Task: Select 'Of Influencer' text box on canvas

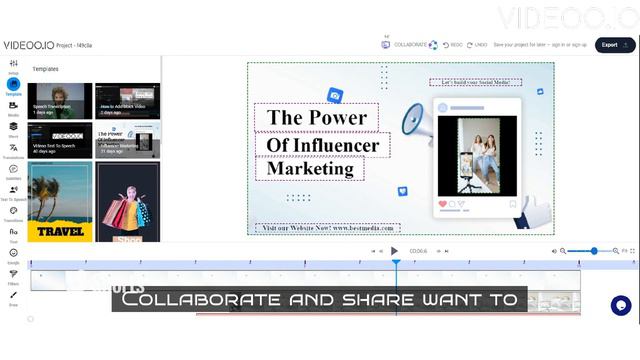Action: pyautogui.click(x=323, y=145)
